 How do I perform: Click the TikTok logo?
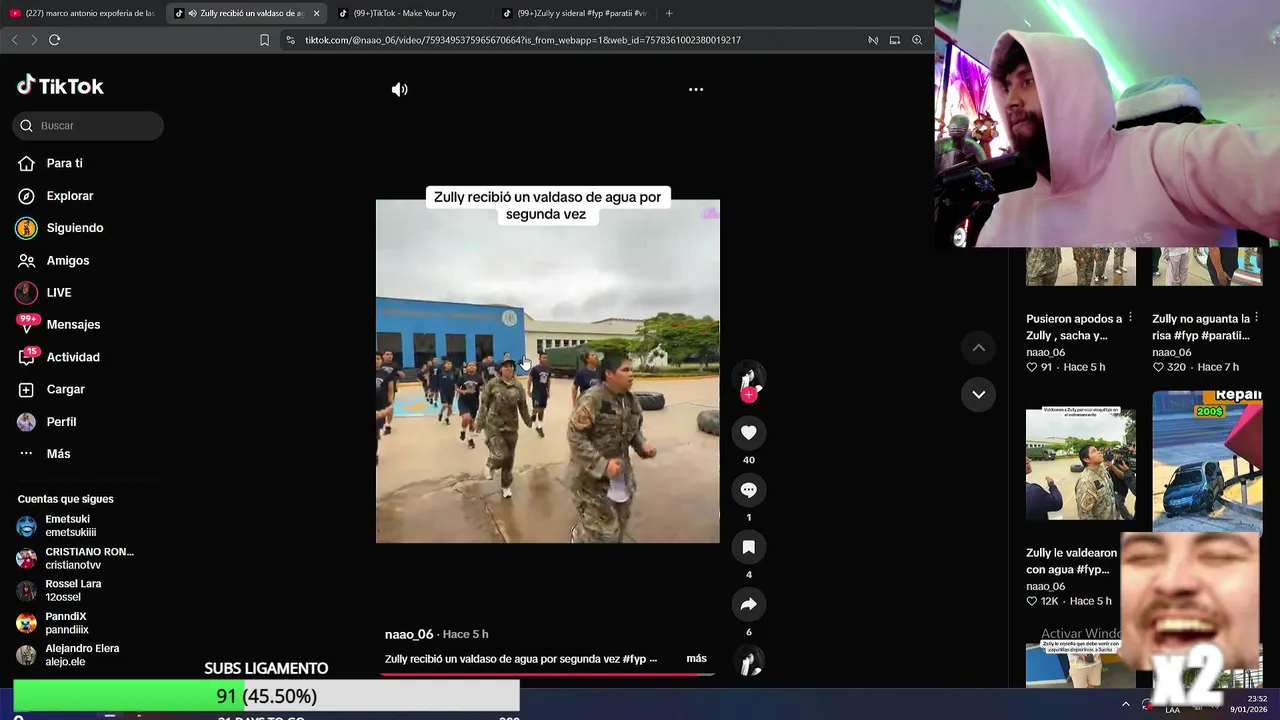coord(60,86)
